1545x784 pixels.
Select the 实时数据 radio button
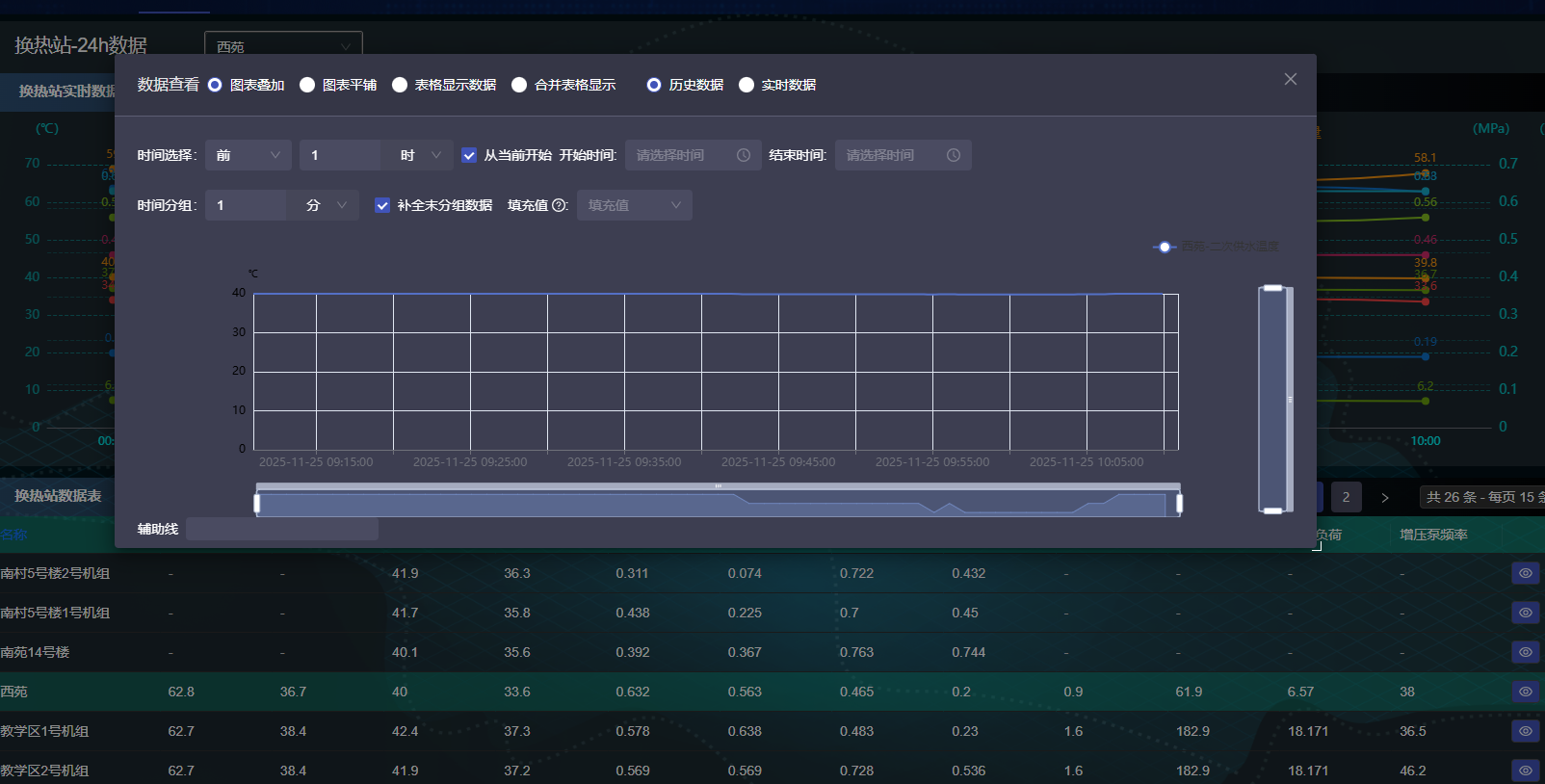(746, 85)
